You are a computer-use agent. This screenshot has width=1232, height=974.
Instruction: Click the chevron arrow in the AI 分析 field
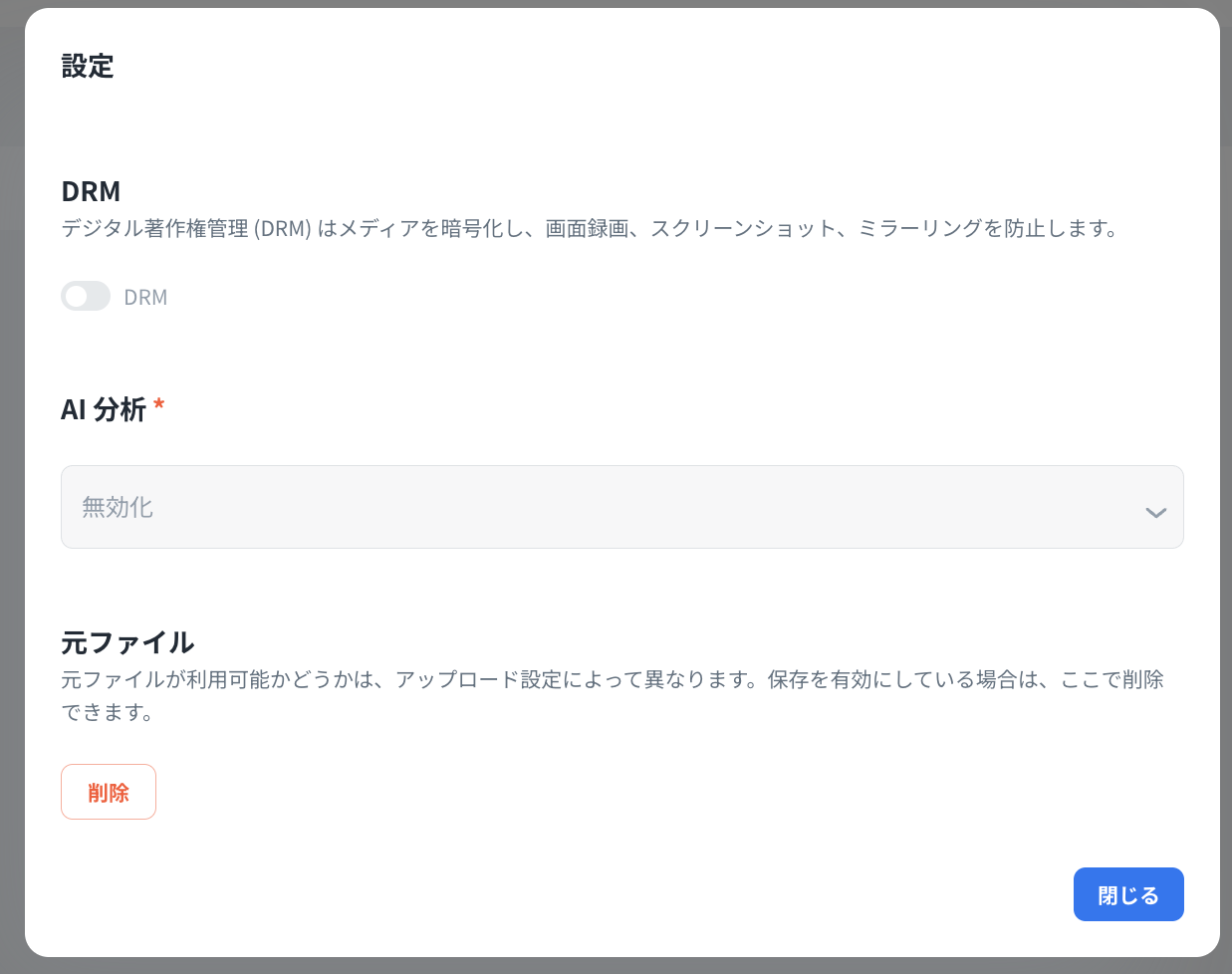(x=1155, y=512)
